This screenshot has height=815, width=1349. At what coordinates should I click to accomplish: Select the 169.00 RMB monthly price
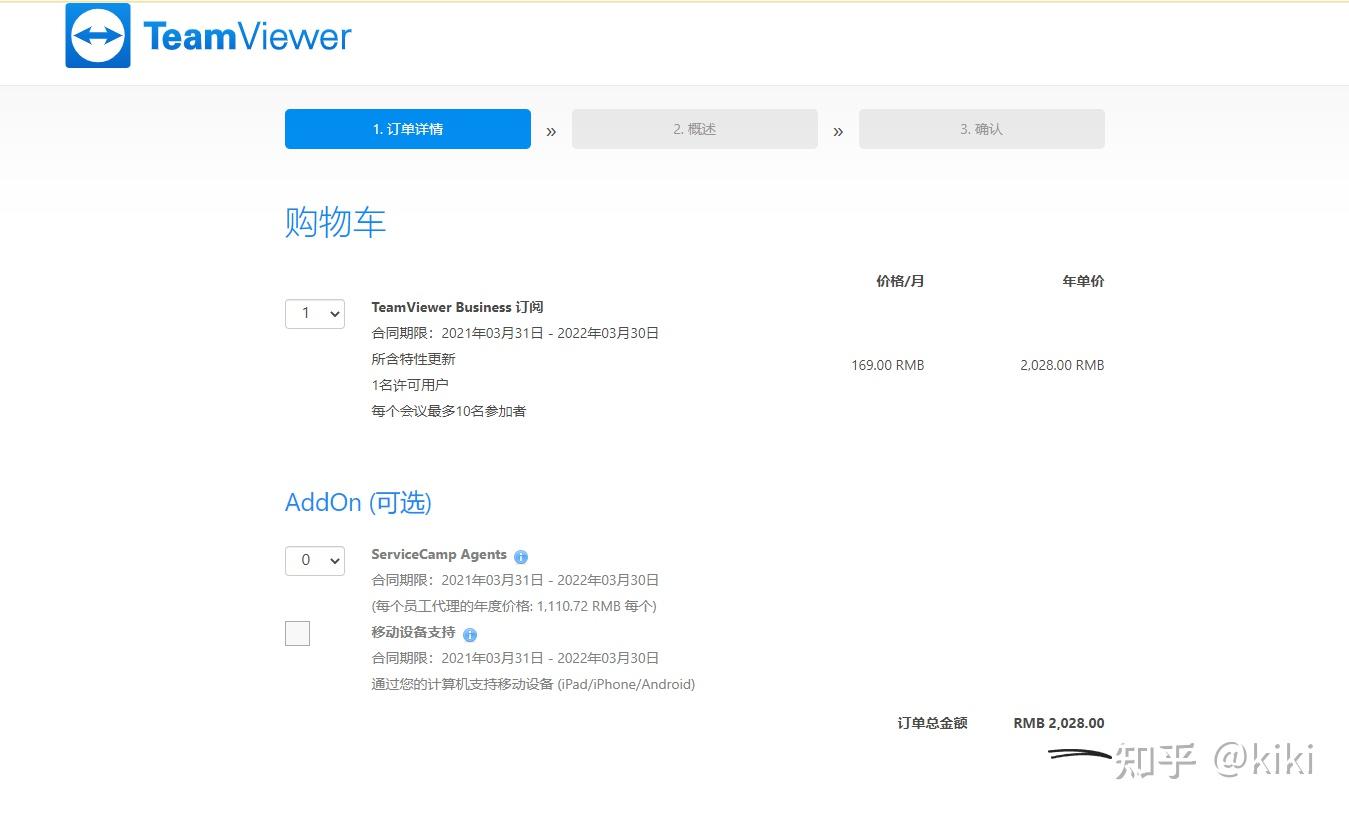click(x=888, y=365)
